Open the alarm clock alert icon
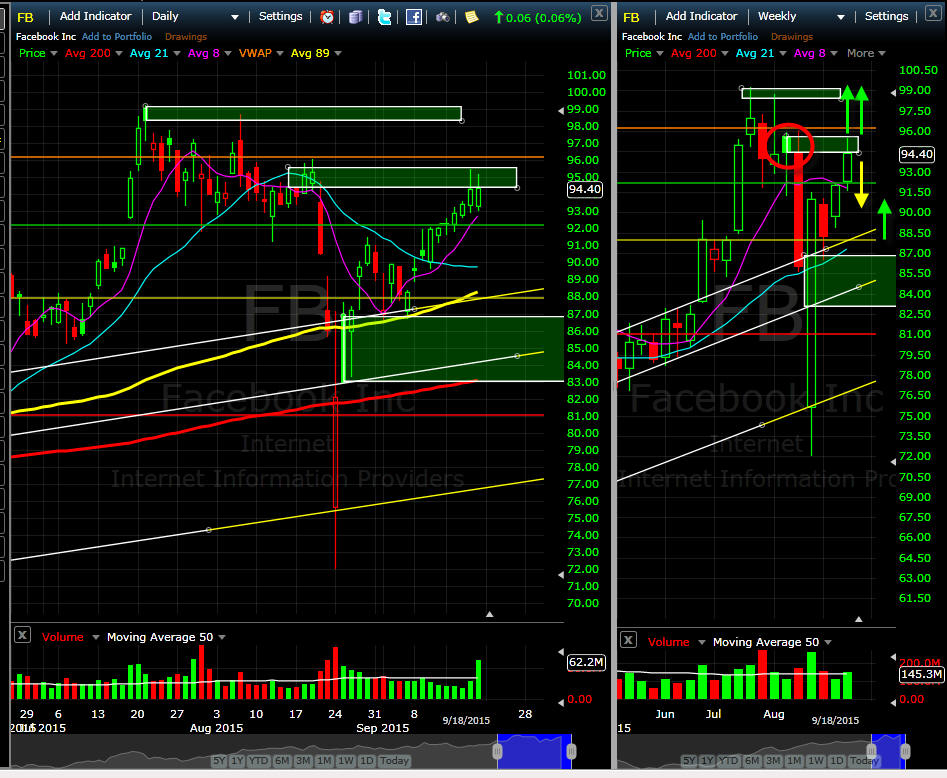 pos(327,17)
